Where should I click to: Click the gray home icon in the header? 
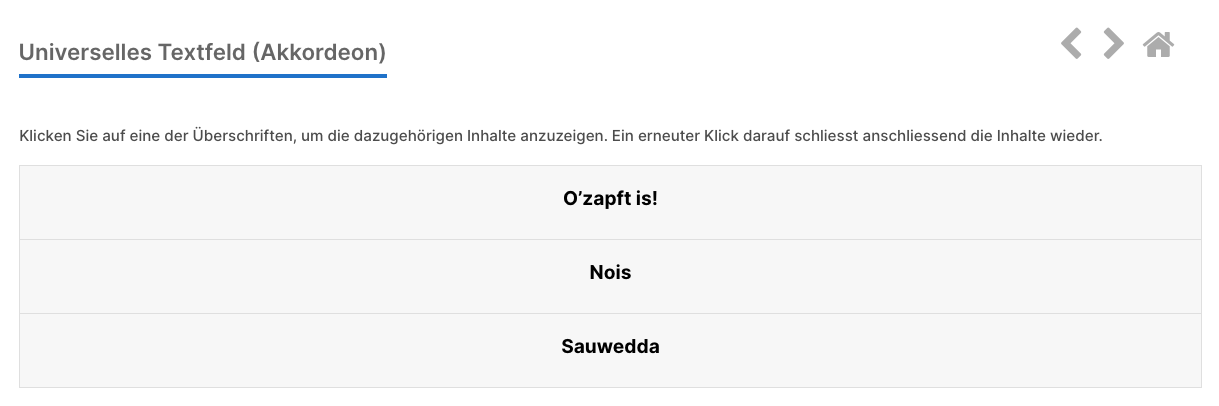[1158, 44]
